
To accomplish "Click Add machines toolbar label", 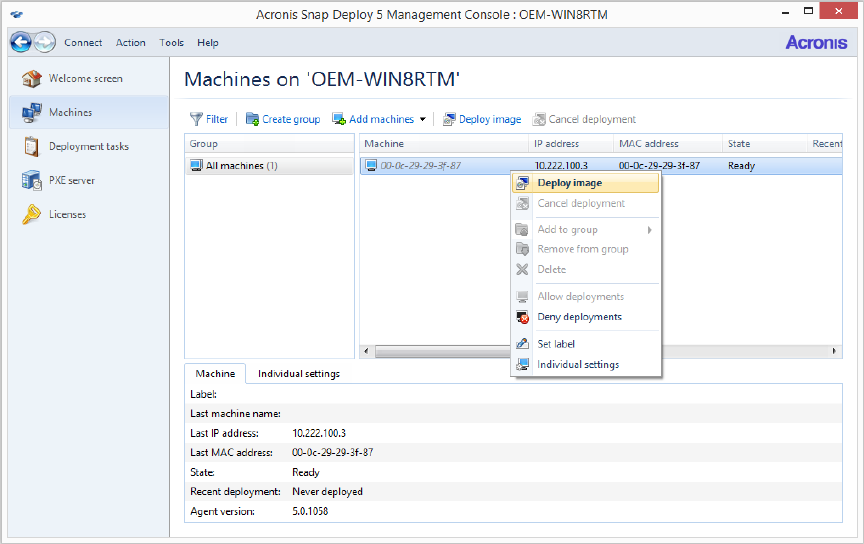I will pyautogui.click(x=381, y=119).
